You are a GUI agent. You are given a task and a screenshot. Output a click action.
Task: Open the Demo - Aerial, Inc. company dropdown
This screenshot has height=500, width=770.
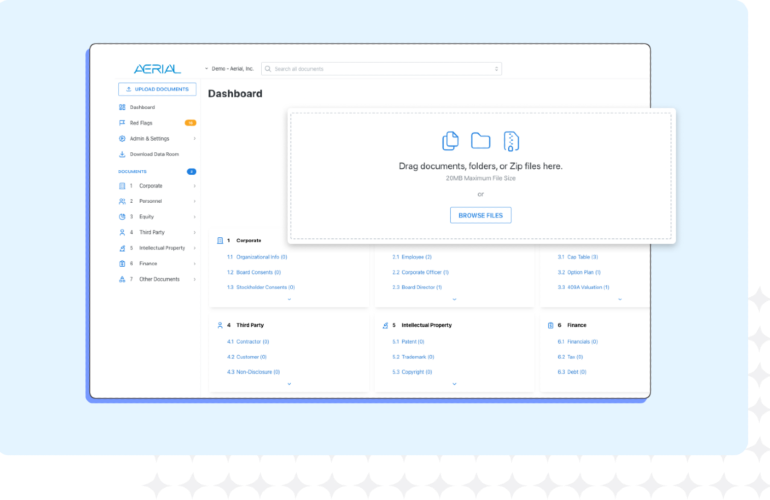[229, 69]
